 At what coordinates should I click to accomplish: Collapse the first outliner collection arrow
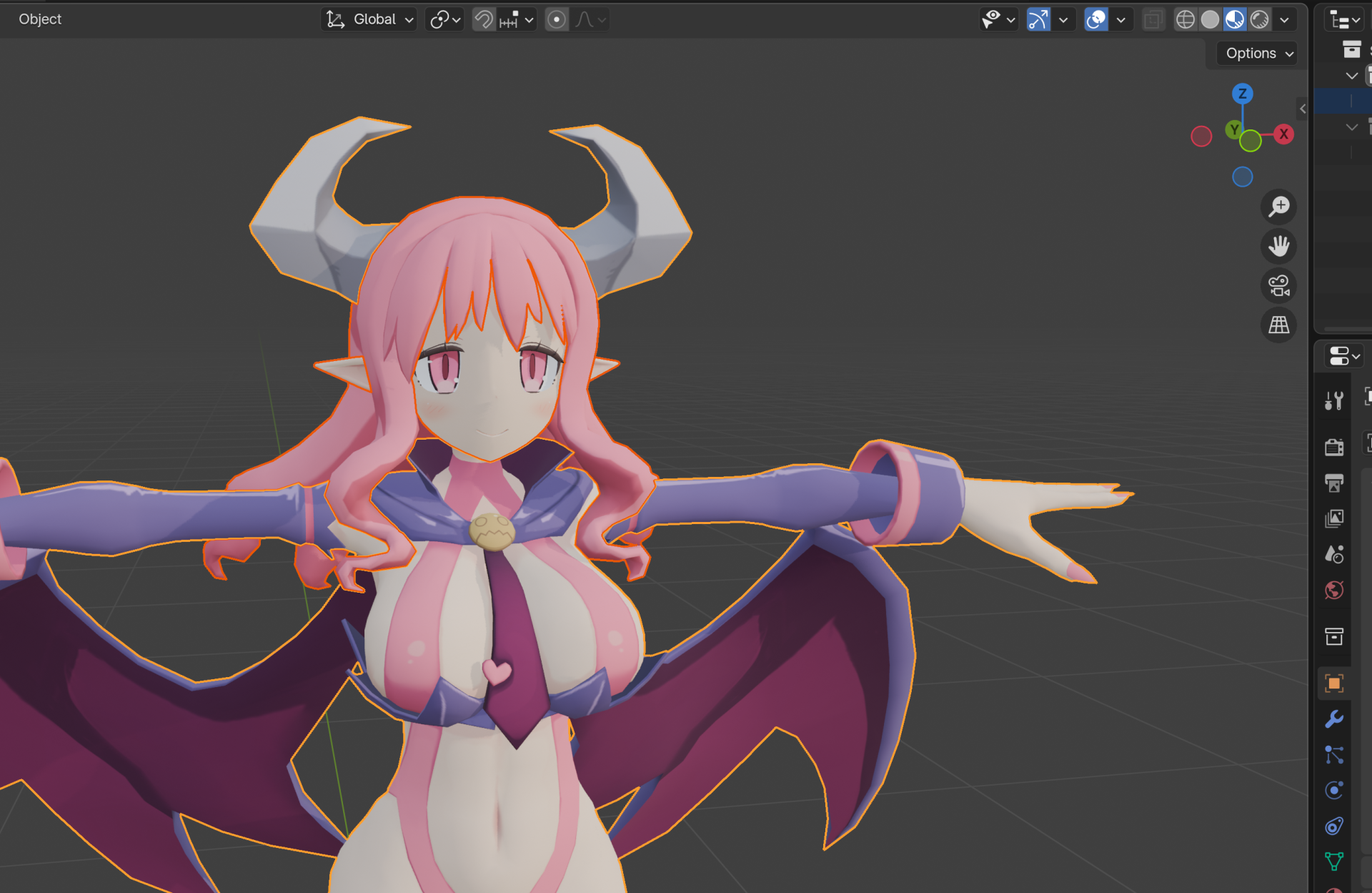1352,76
